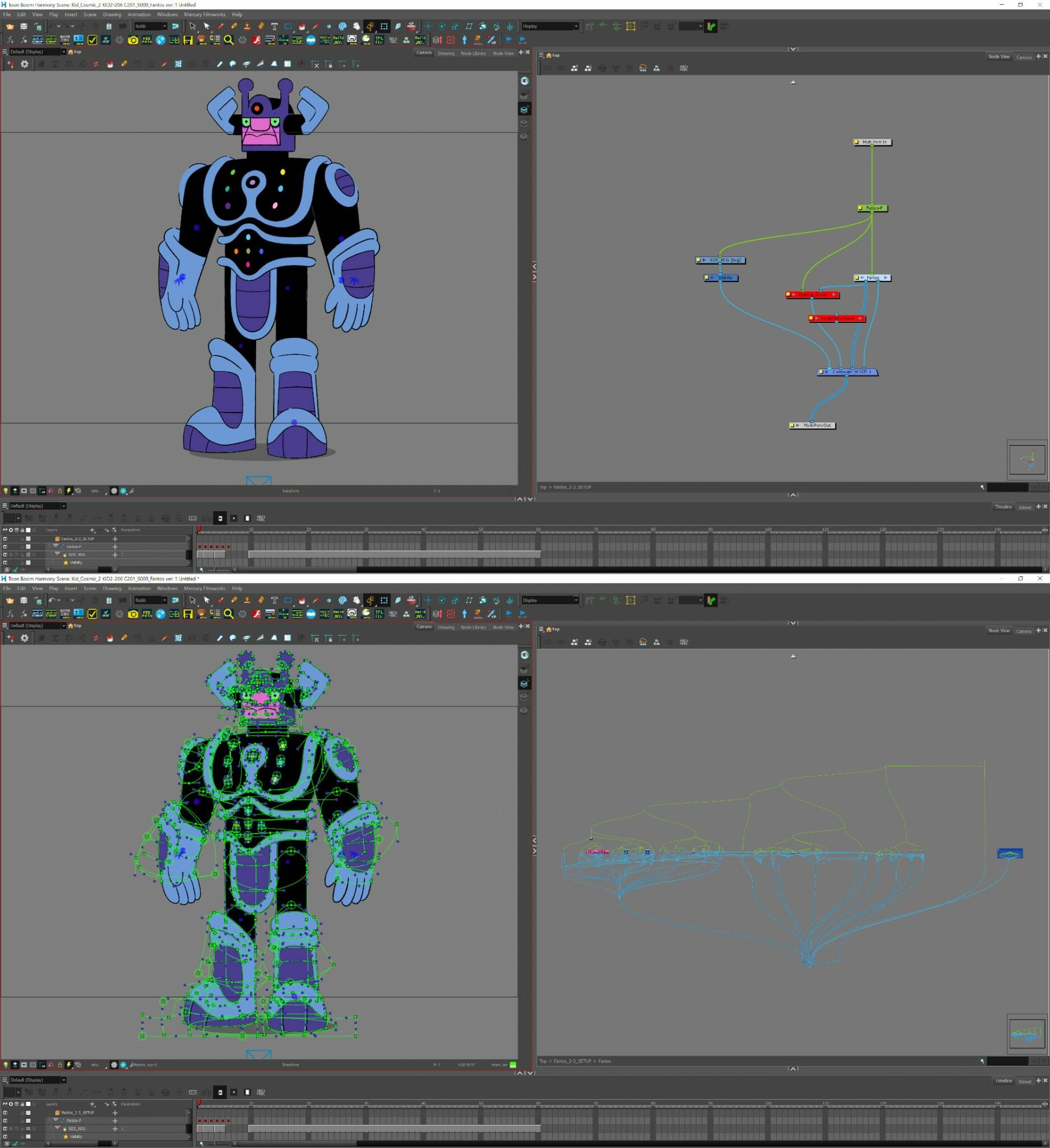
Task: Toggle visibility of the Fantos-P layer
Action: 5,547
